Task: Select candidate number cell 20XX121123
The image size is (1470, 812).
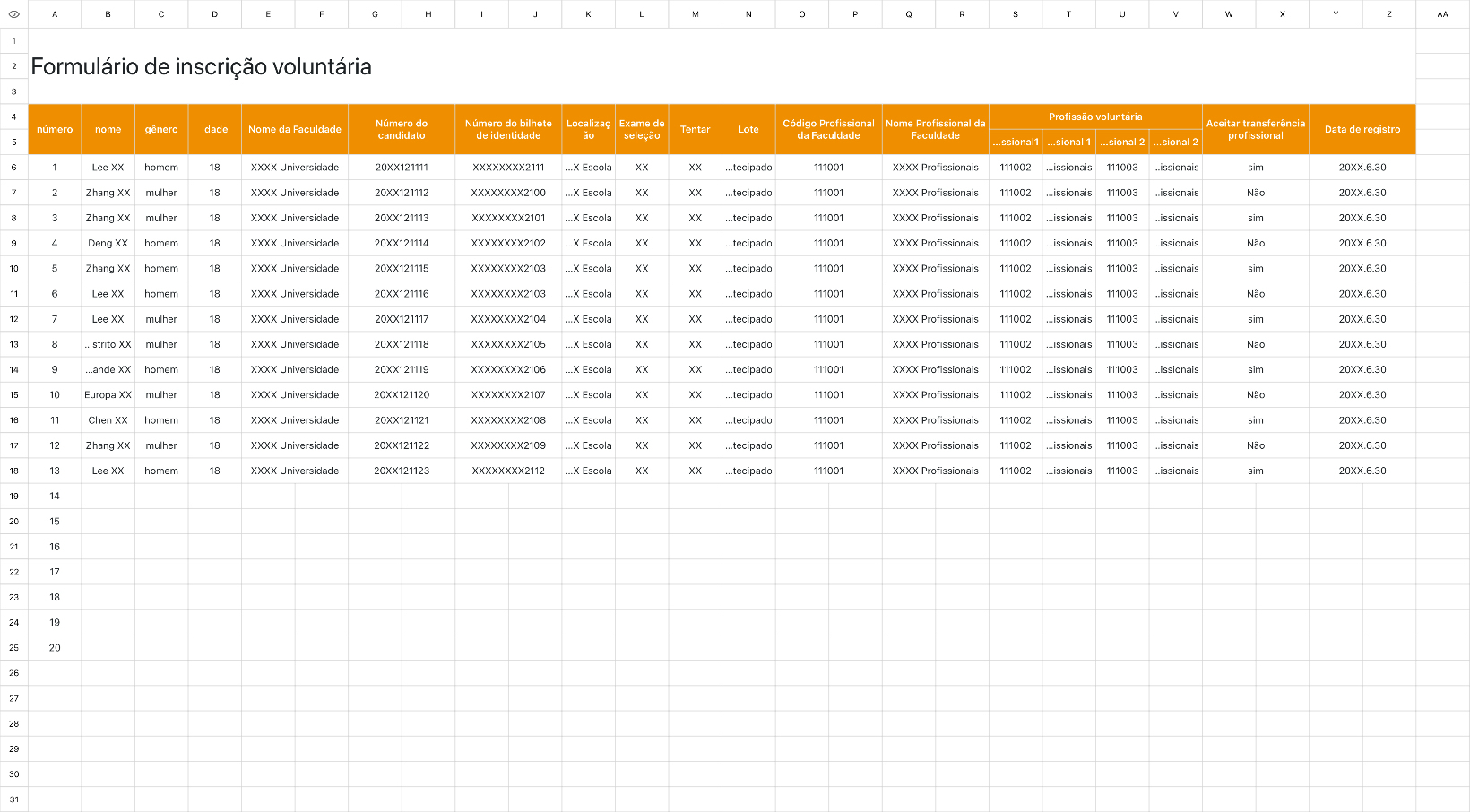Action: point(402,471)
